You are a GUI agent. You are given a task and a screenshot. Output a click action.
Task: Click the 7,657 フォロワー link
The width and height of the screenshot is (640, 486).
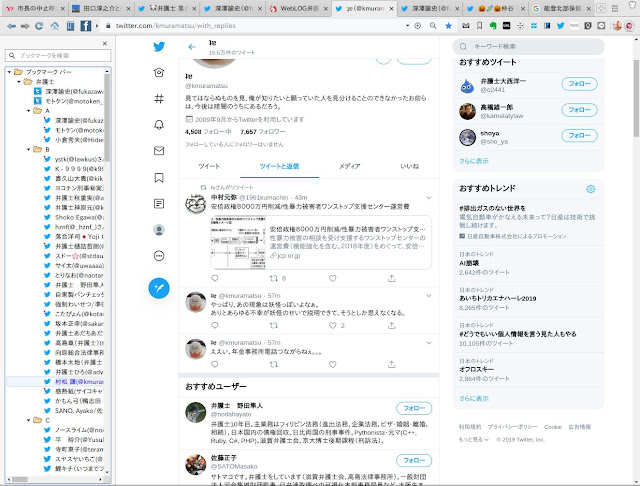click(263, 132)
